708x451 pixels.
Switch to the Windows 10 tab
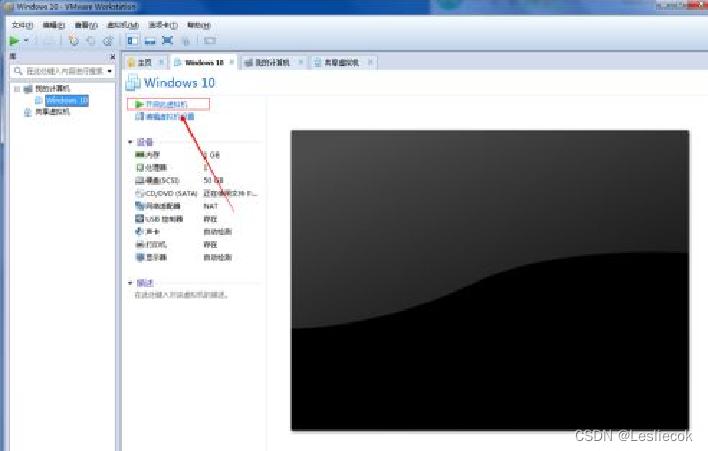coord(204,62)
